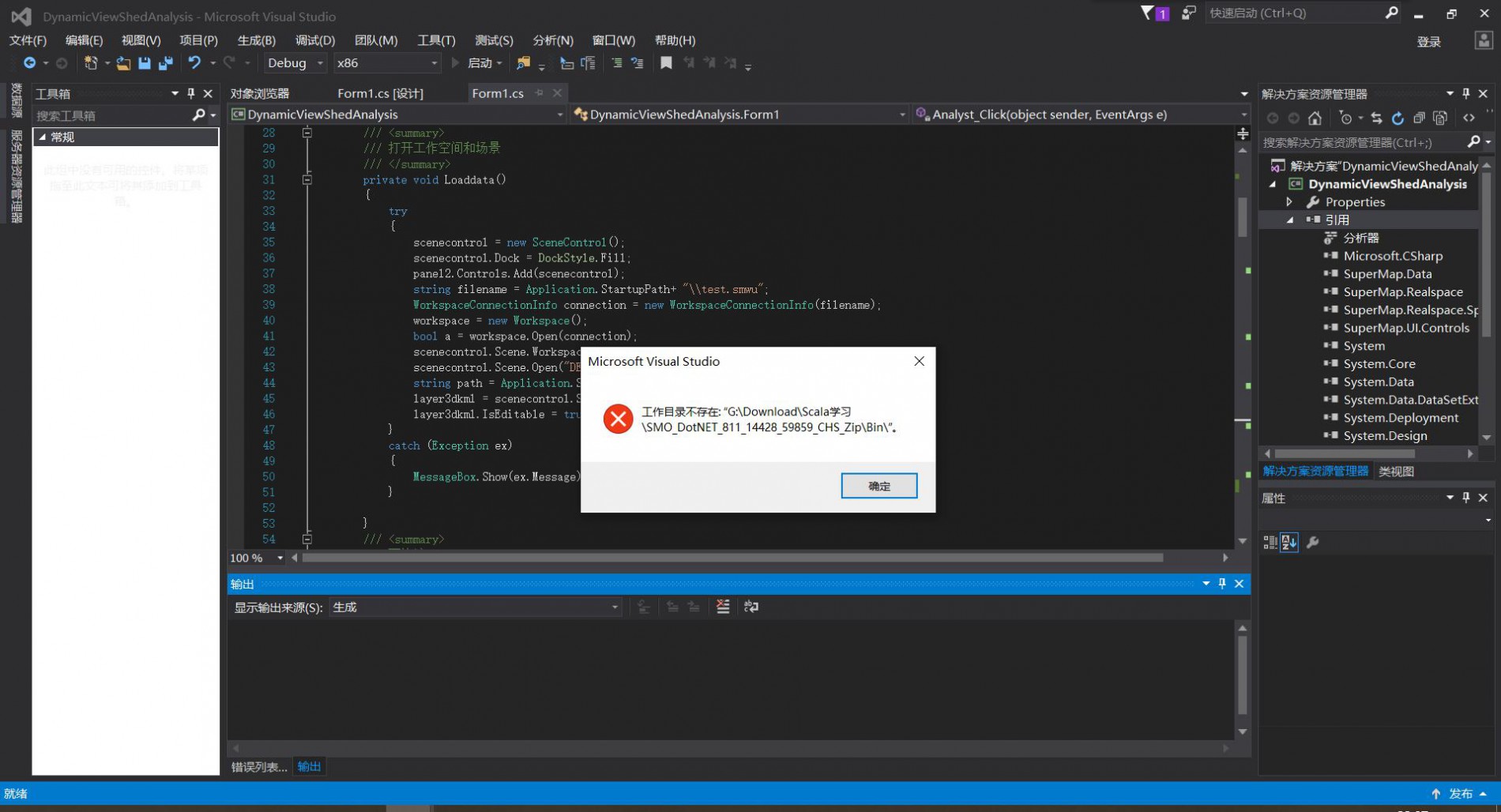Collapse the 引用 references node

[1289, 220]
